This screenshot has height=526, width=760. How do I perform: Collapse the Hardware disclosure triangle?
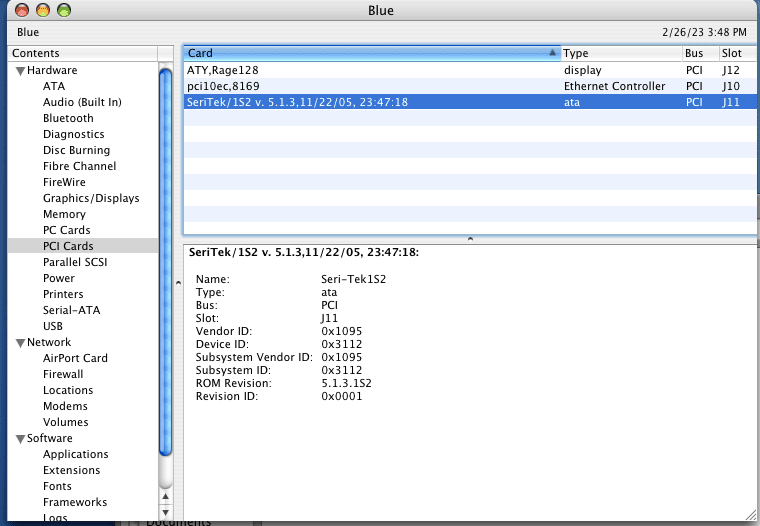coord(19,71)
